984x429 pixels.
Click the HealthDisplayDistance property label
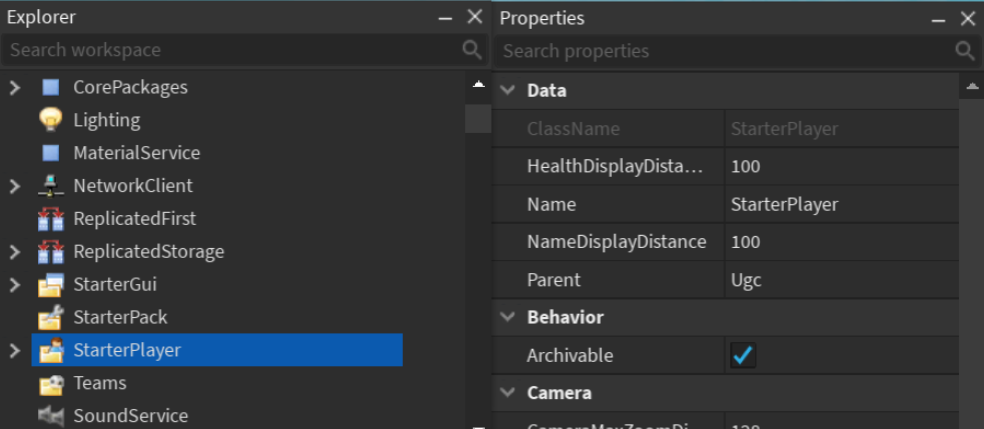[x=615, y=166]
